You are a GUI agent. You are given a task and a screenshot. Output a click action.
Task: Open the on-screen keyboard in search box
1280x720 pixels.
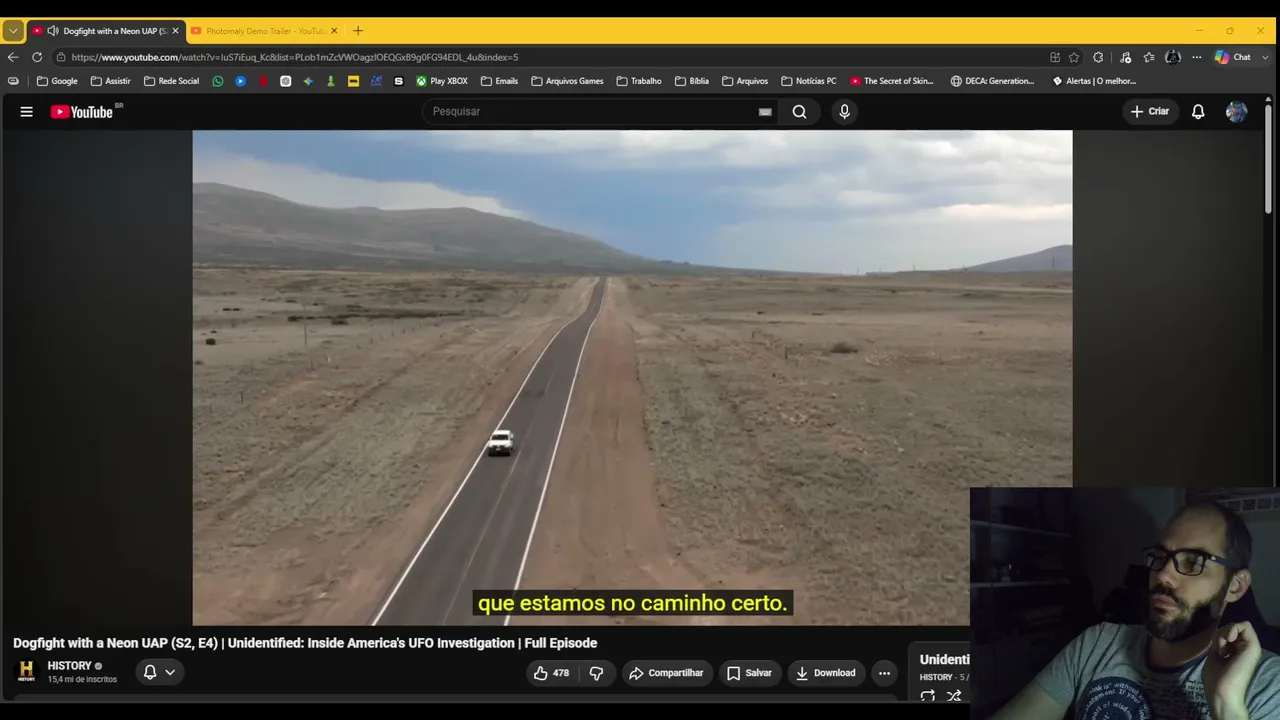(x=765, y=112)
